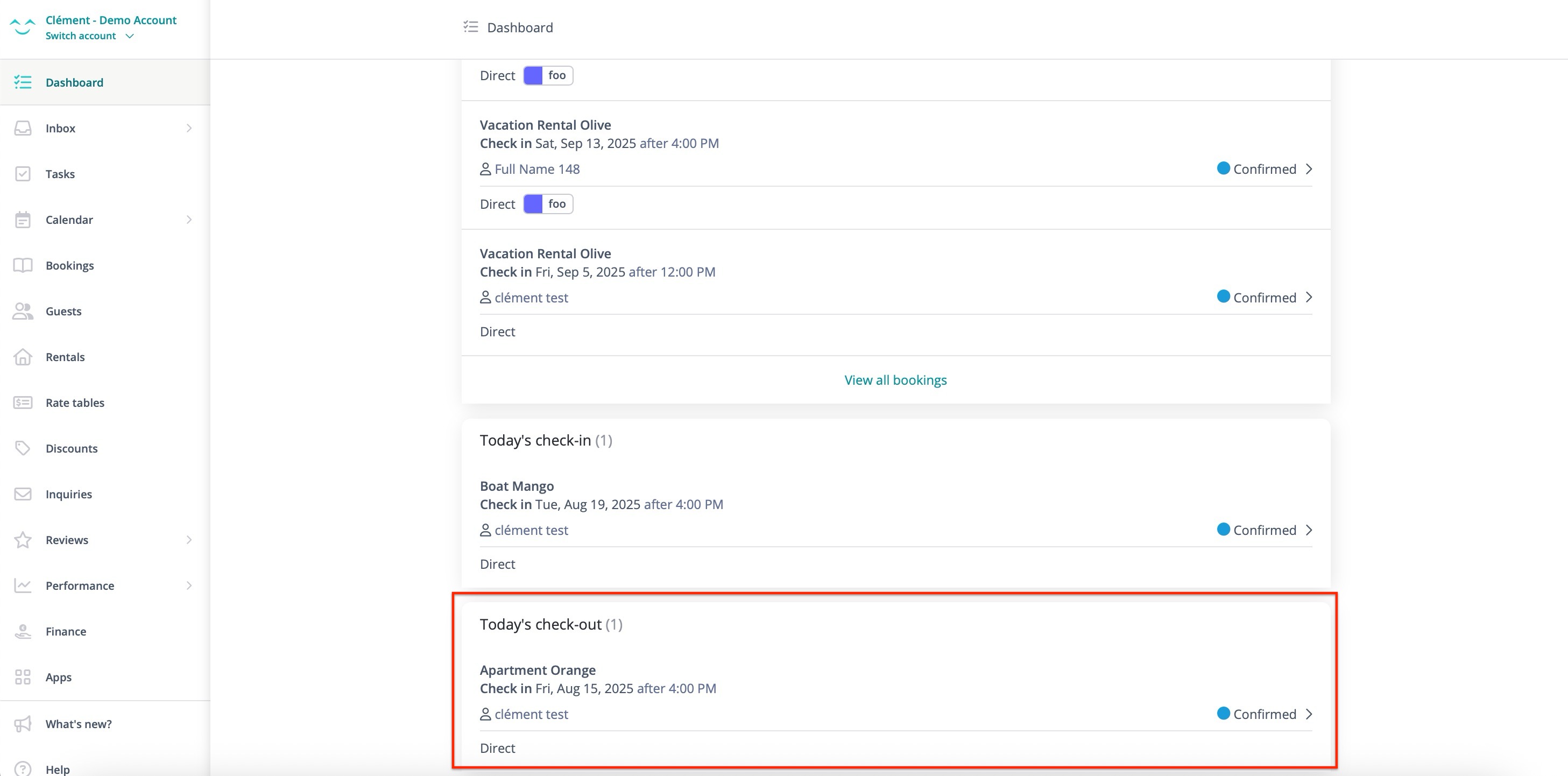The width and height of the screenshot is (1568, 776).
Task: Click the Discounts tag icon
Action: 23,448
